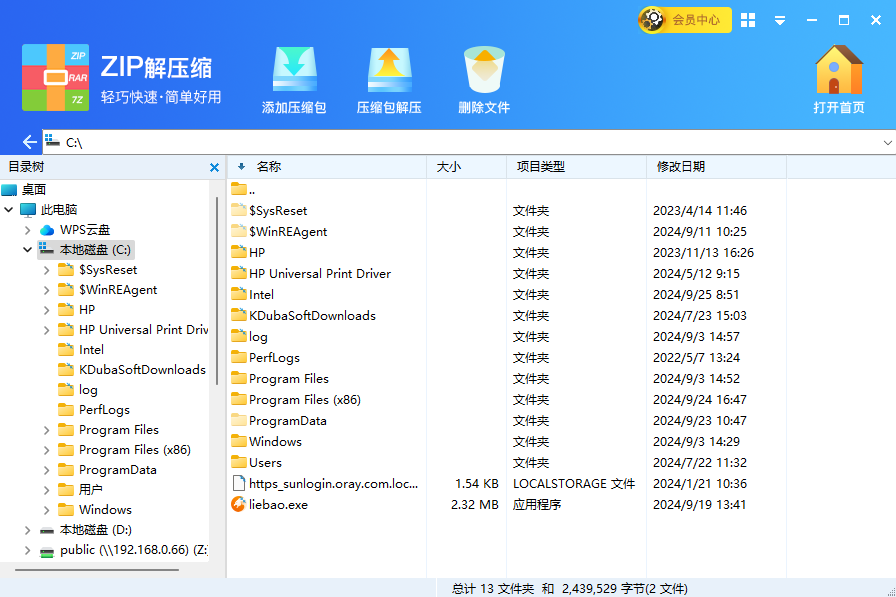This screenshot has width=896, height=597.
Task: Select the liebao.exe file icon
Action: tap(238, 505)
